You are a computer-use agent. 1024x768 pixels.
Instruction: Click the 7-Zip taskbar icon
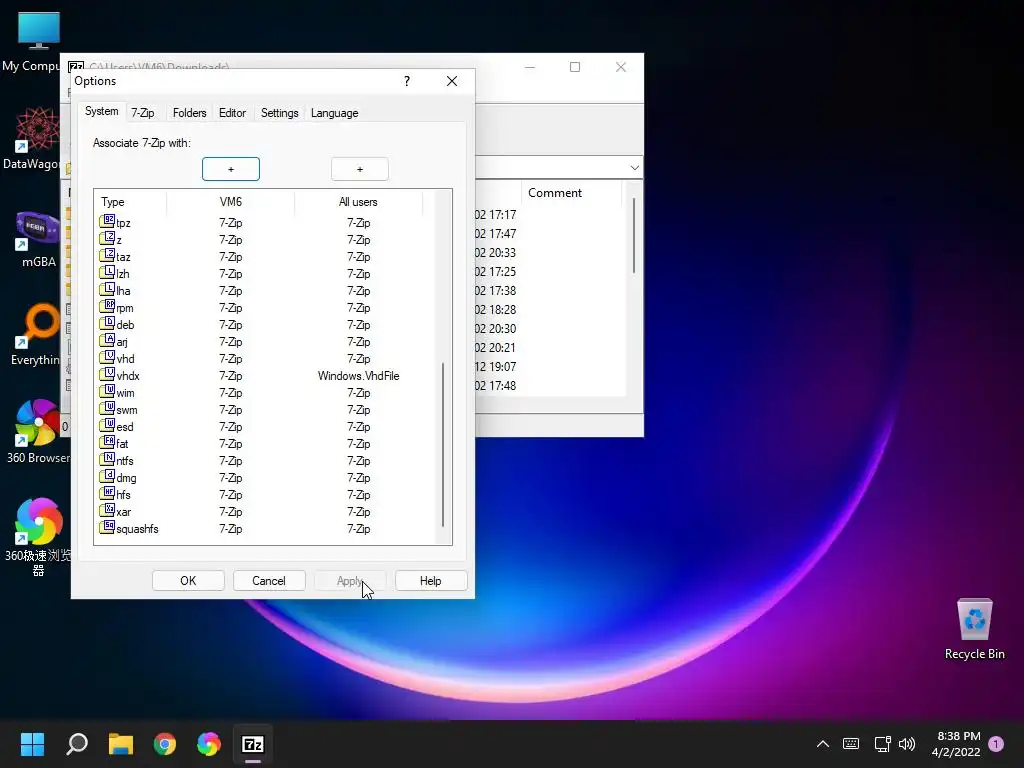click(253, 744)
